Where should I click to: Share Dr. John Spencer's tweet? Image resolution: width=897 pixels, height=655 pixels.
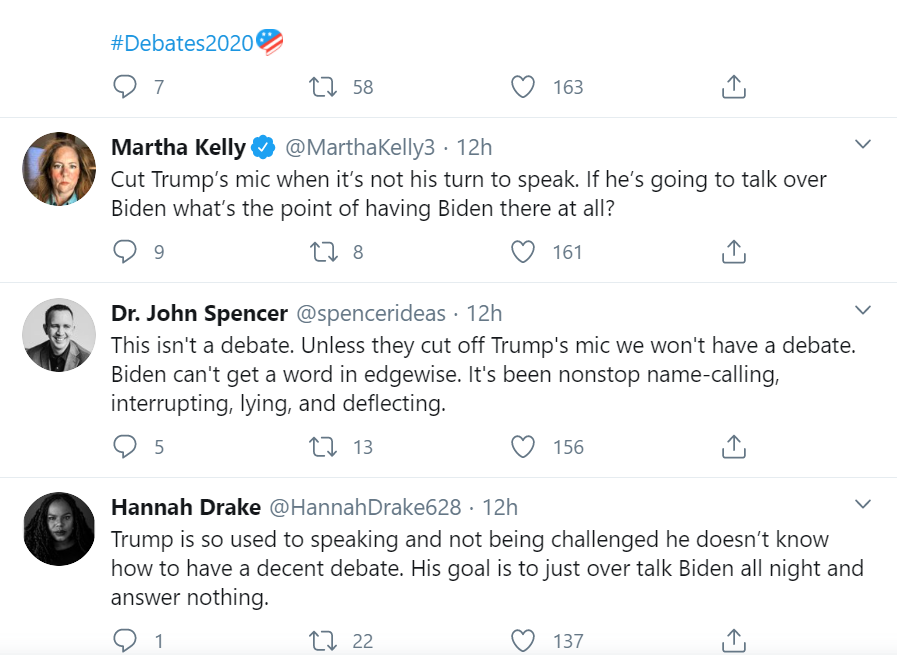coord(734,446)
